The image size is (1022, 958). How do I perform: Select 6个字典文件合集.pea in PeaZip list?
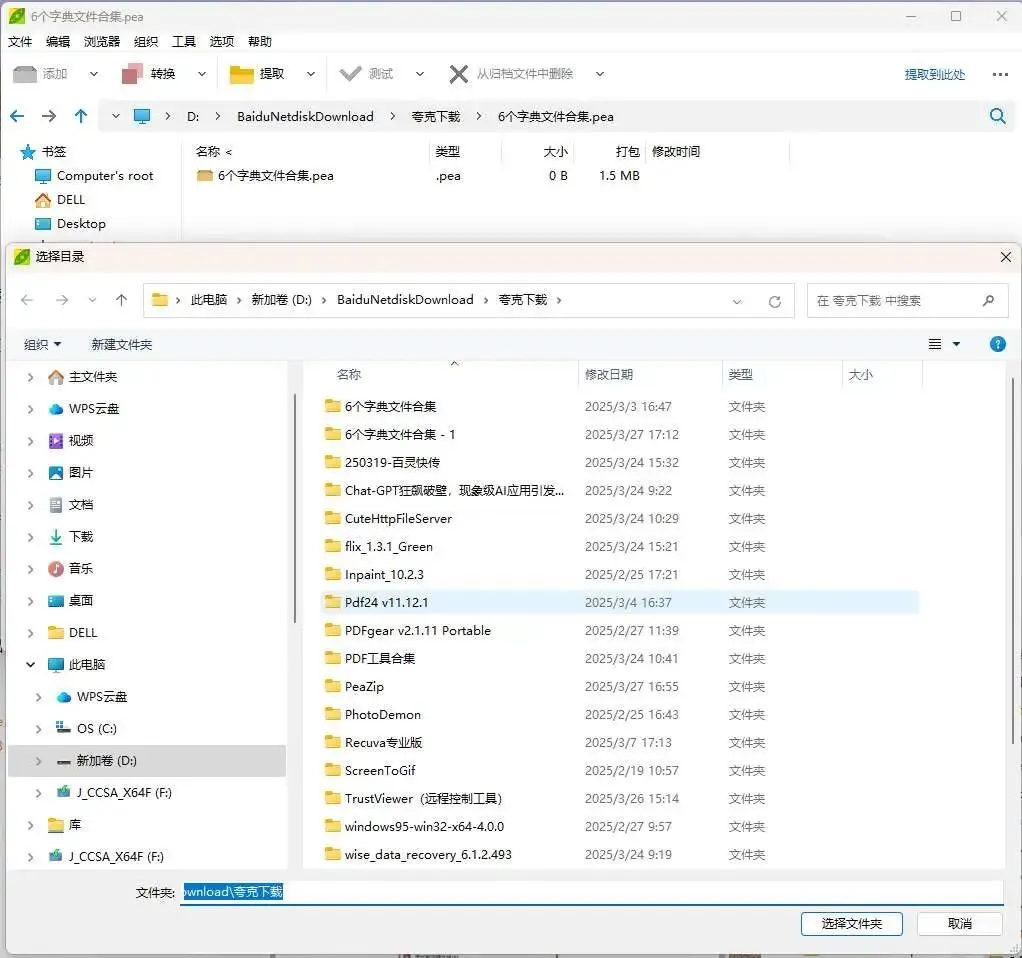[x=276, y=175]
